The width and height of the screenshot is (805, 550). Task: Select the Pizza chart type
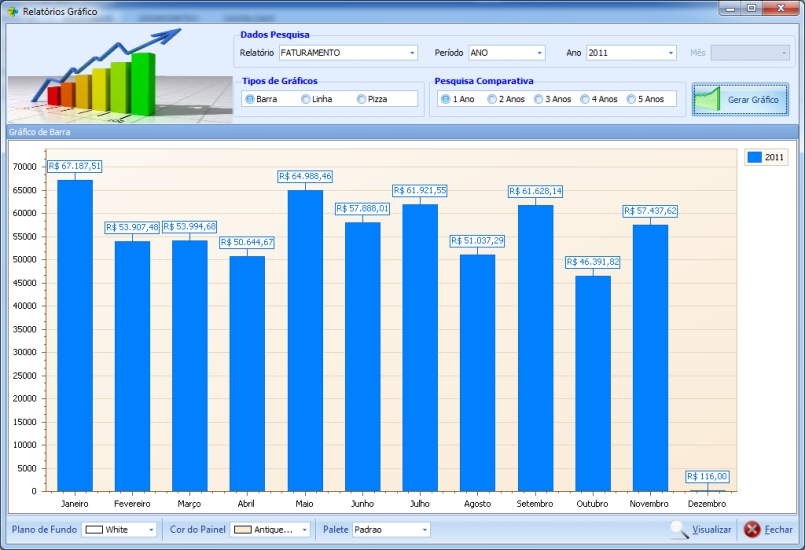(x=362, y=99)
